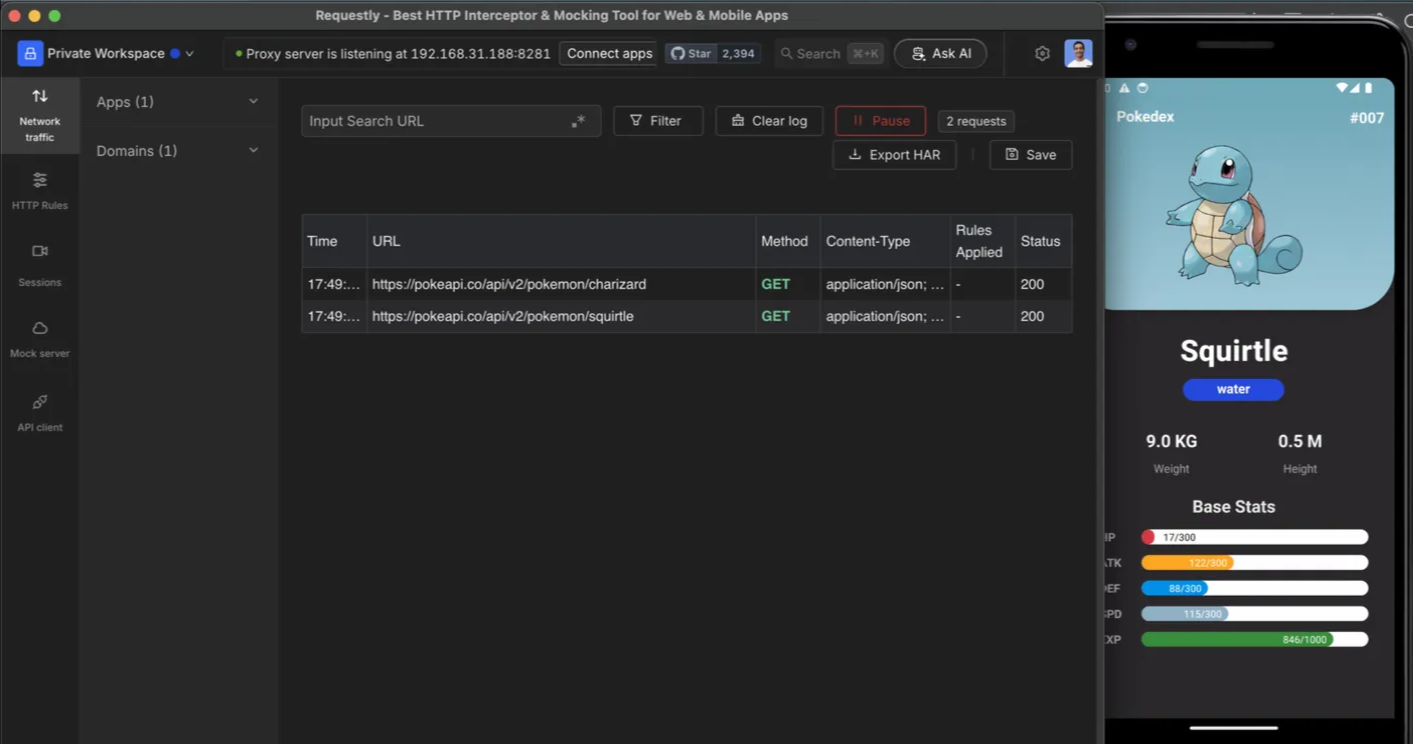Select the squirtle request row

[560, 316]
